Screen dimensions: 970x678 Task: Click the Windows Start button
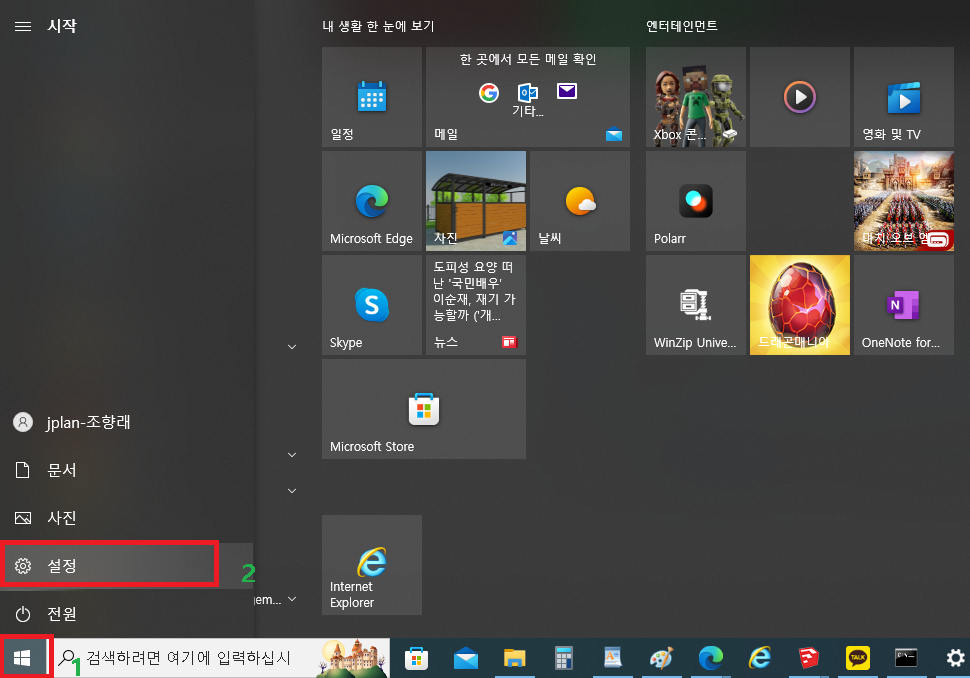[23, 658]
